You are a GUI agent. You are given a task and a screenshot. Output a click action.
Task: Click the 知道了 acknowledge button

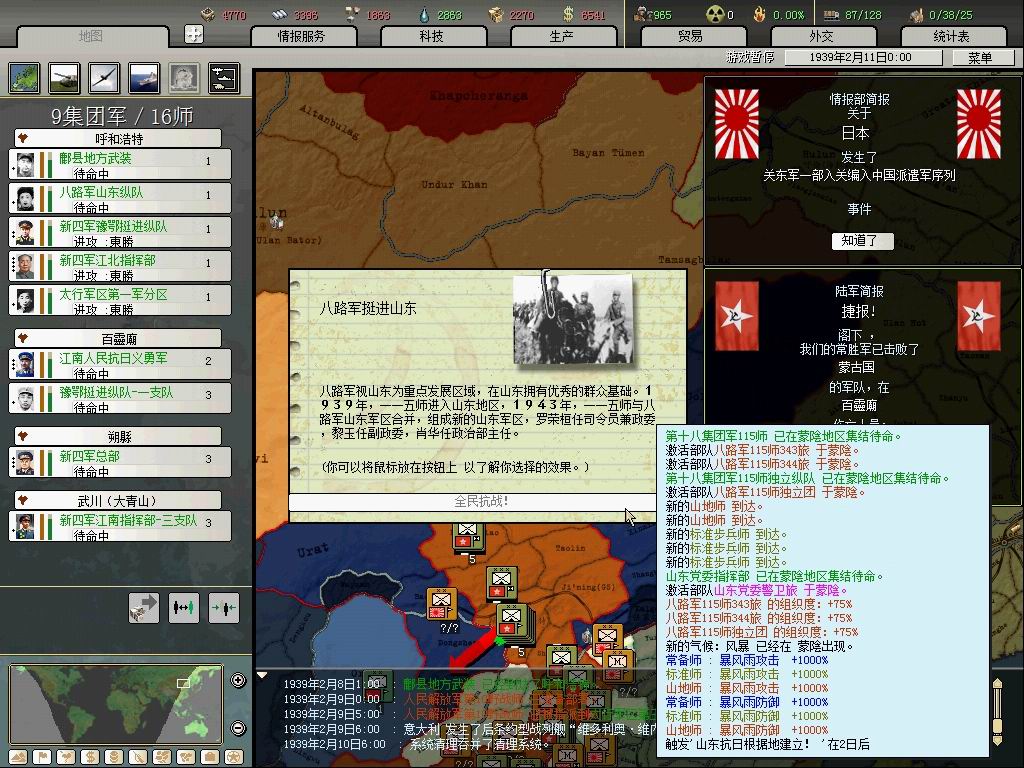[x=860, y=241]
